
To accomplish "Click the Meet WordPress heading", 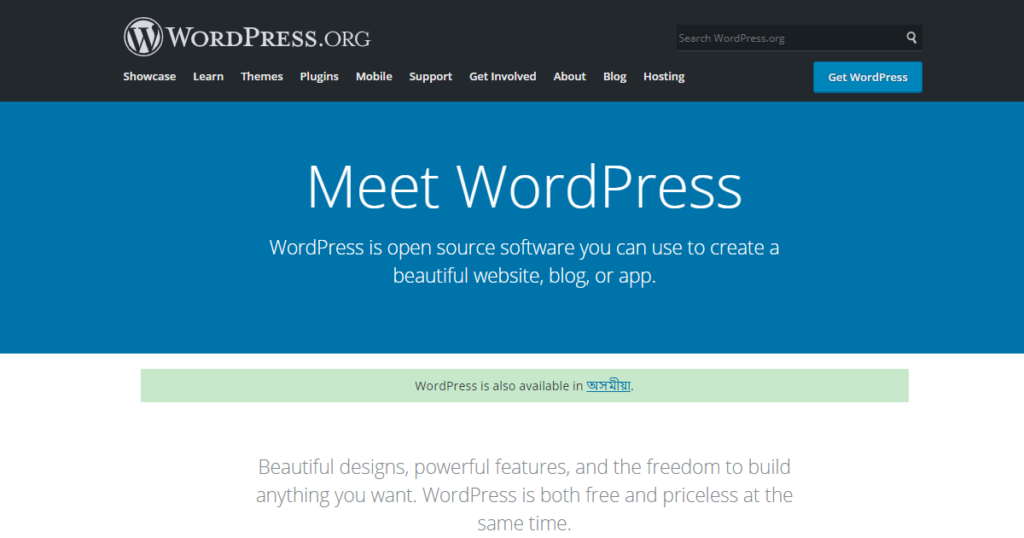I will pos(524,186).
